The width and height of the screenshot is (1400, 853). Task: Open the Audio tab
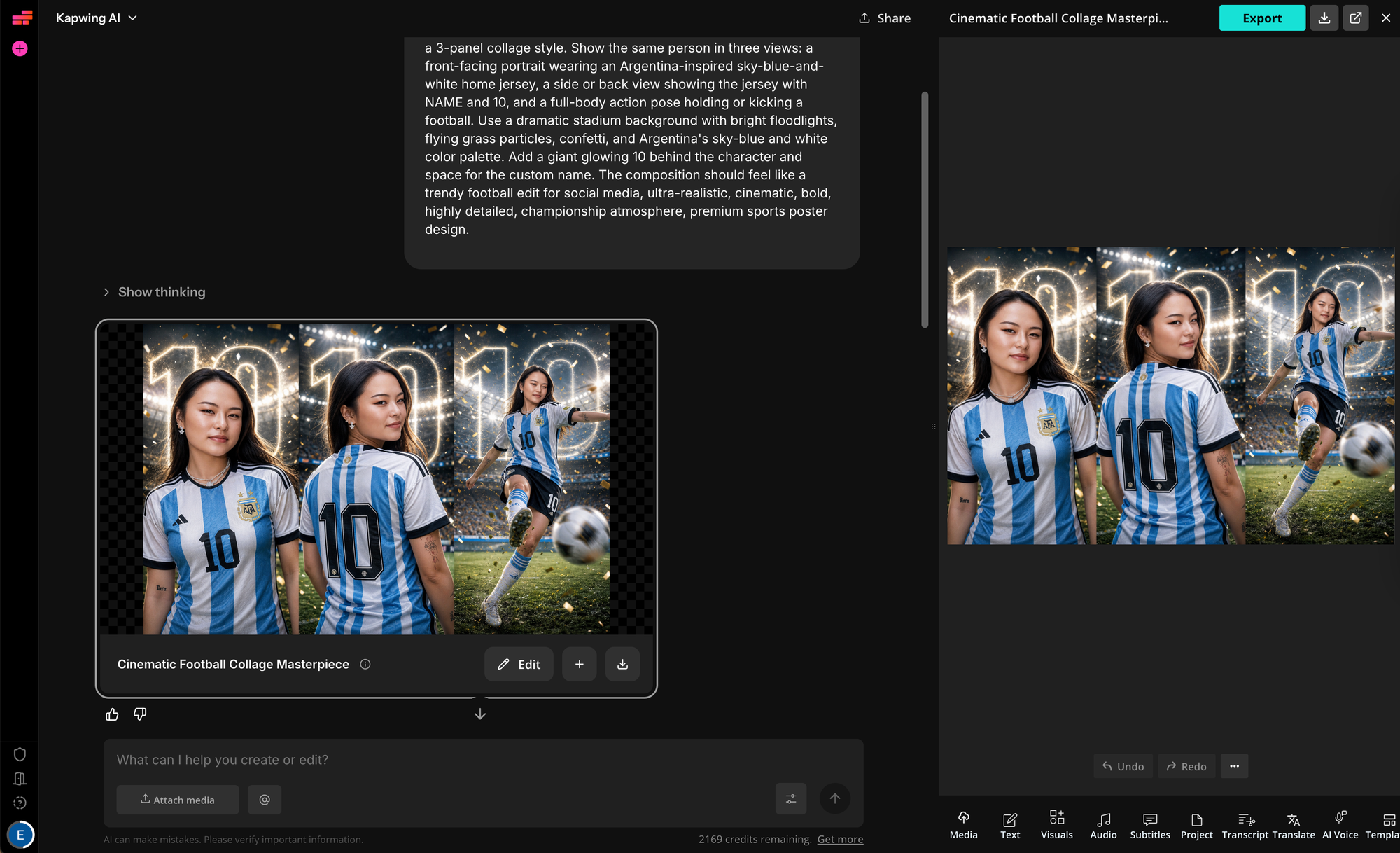[x=1104, y=825]
